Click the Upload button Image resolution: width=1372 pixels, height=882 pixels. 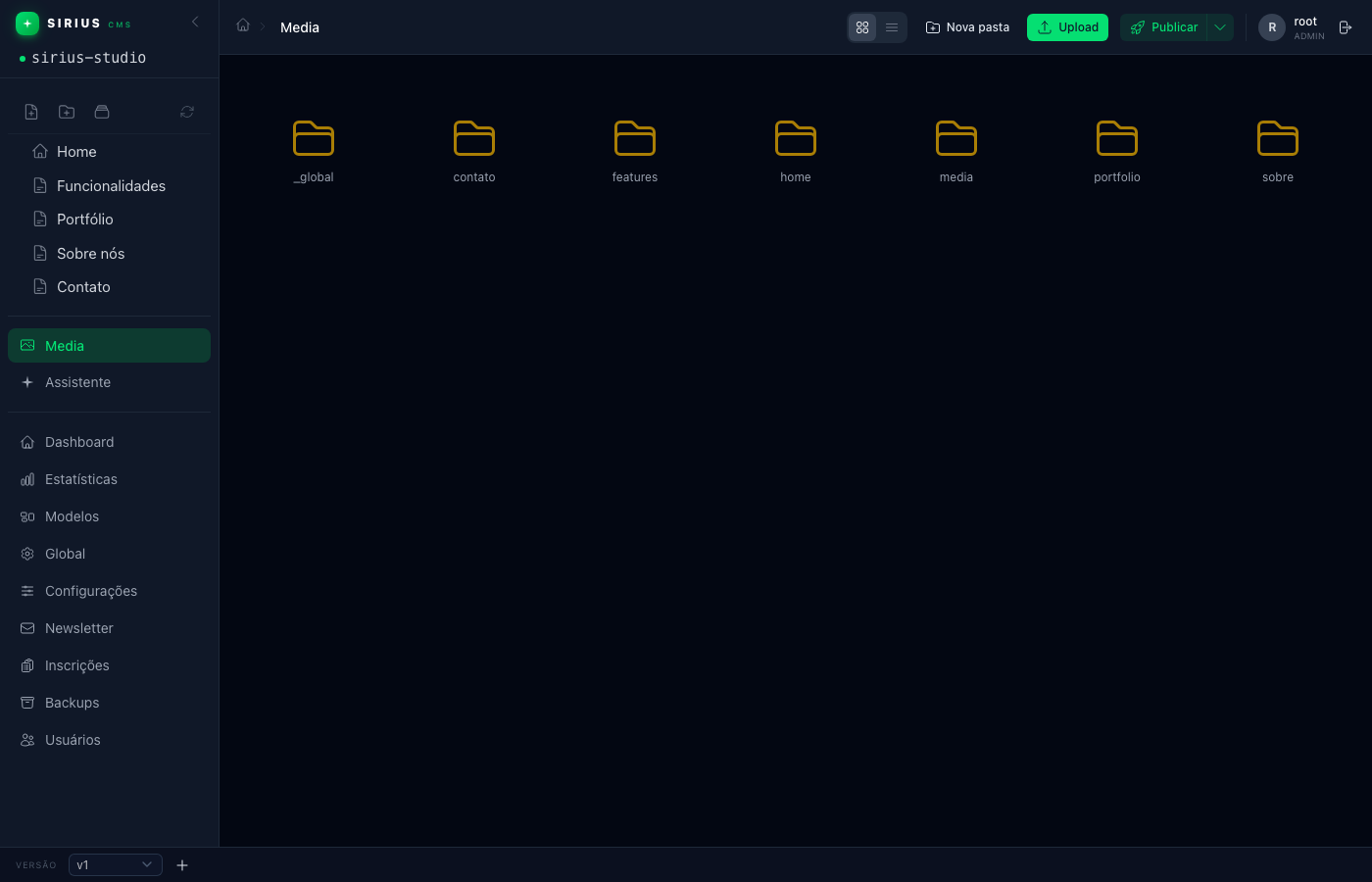coord(1067,27)
